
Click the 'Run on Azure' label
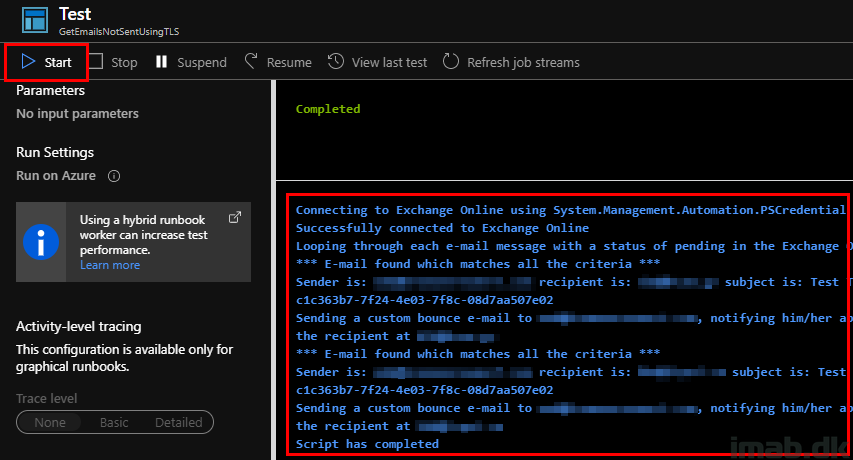(56, 176)
